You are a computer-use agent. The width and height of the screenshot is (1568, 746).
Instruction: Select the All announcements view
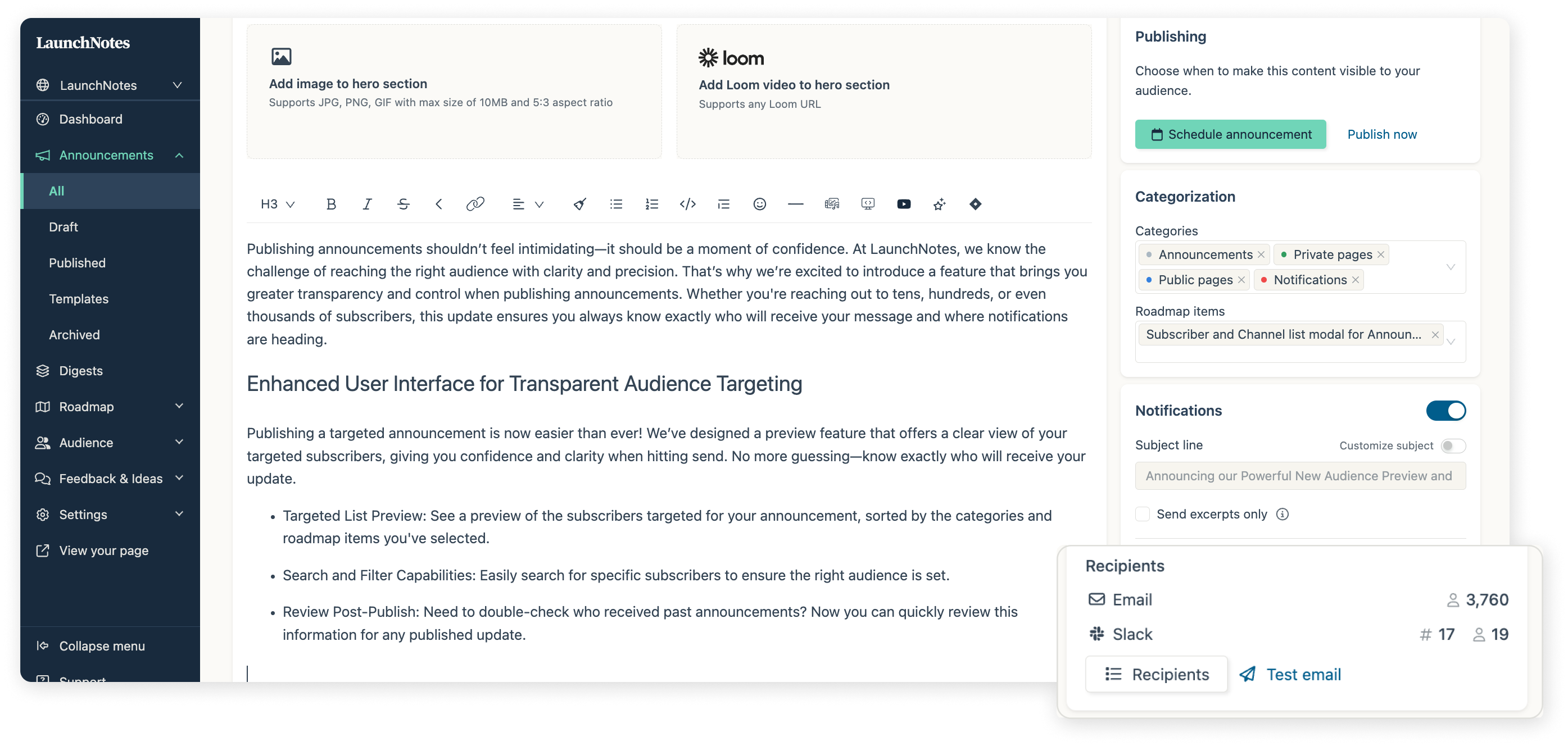[x=110, y=191]
